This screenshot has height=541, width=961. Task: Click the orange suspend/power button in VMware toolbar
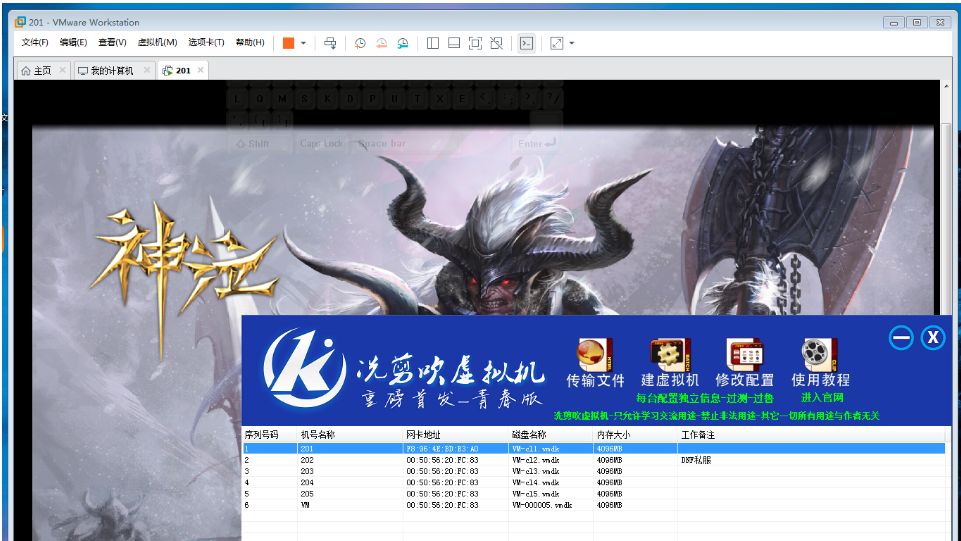(x=288, y=43)
